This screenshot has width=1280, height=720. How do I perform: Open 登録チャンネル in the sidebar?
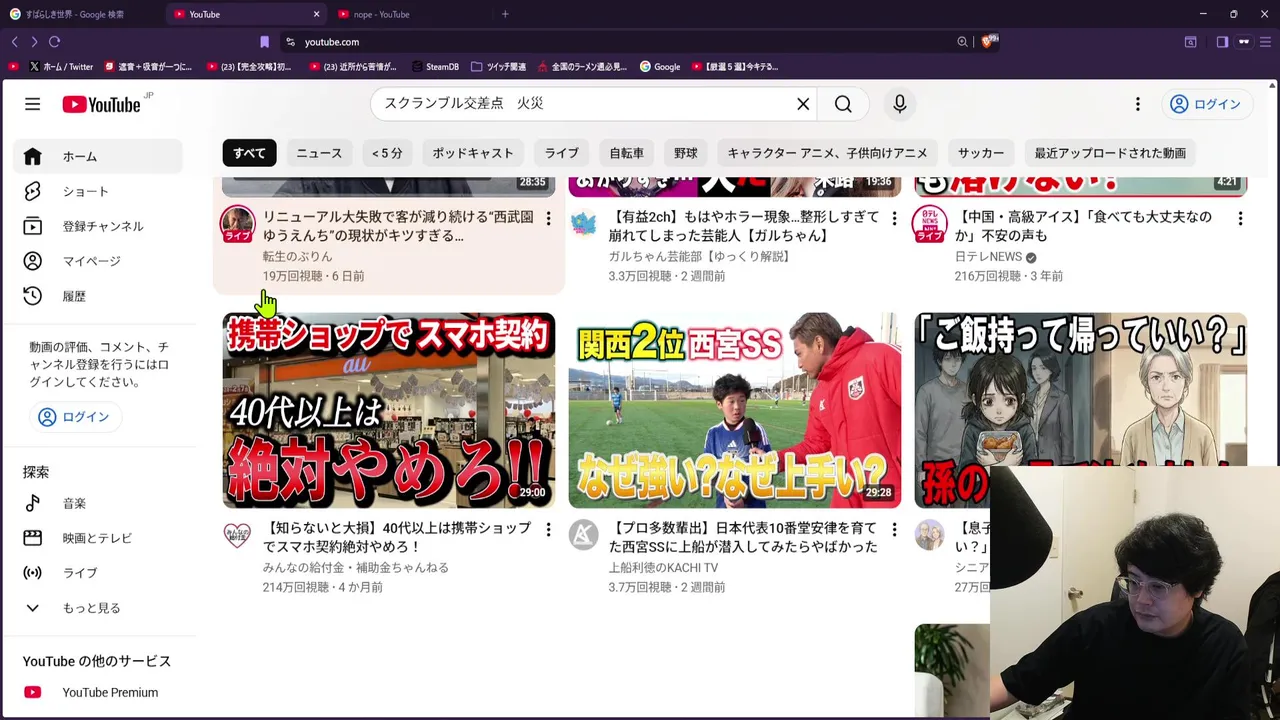98,226
